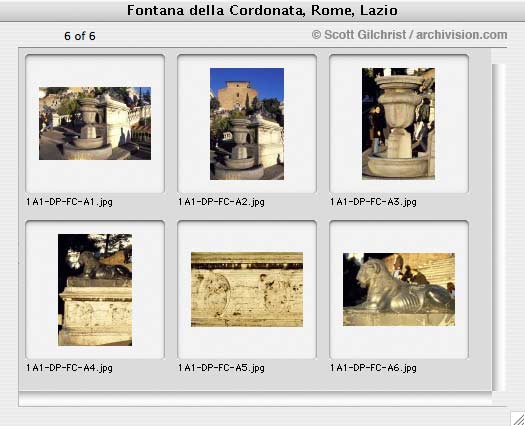This screenshot has height=426, width=525.
Task: Open the 1A1-DP-FC-A3.jpg urn close-up thumbnail
Action: tap(398, 124)
